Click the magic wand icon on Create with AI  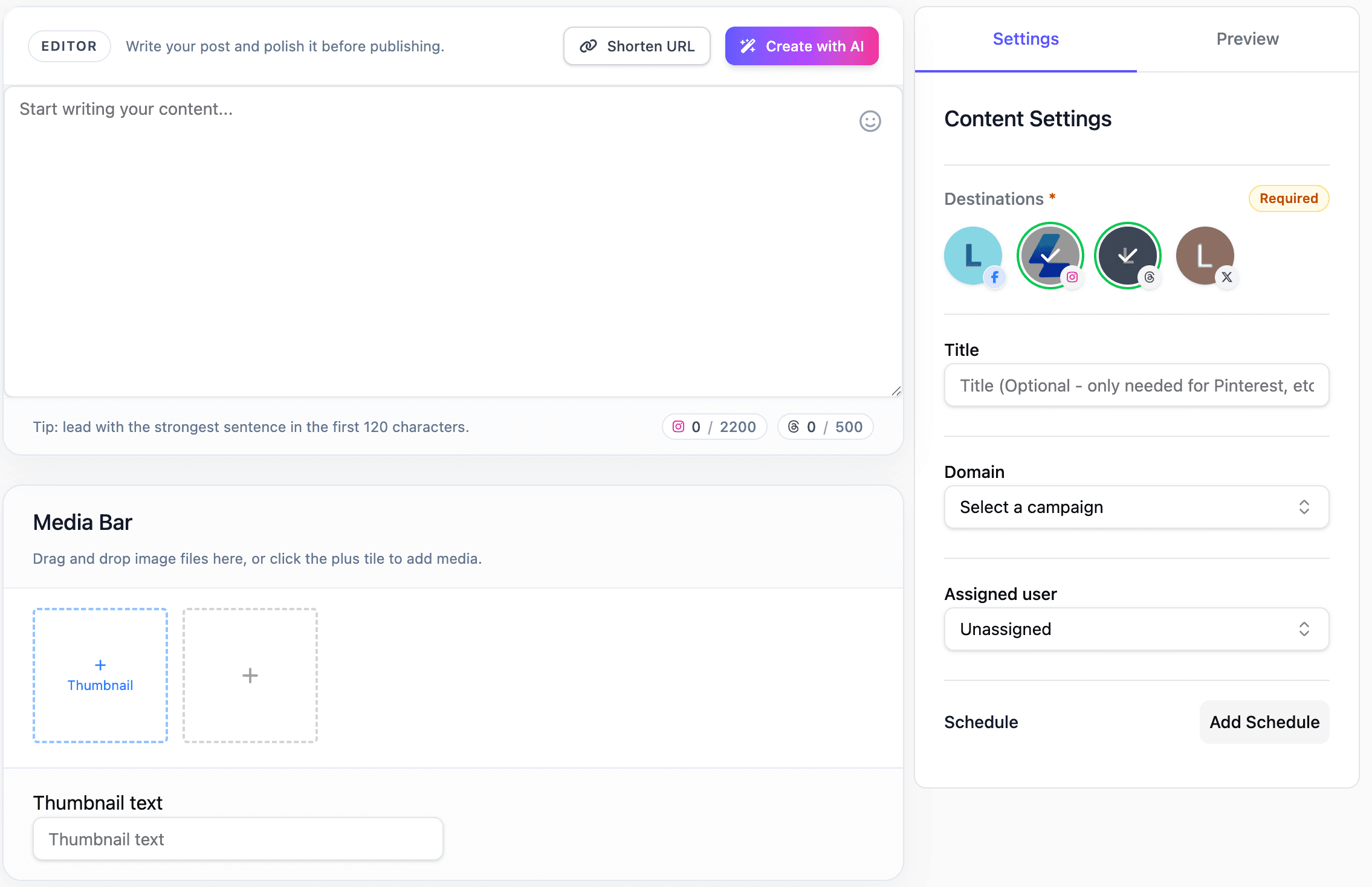(x=748, y=45)
